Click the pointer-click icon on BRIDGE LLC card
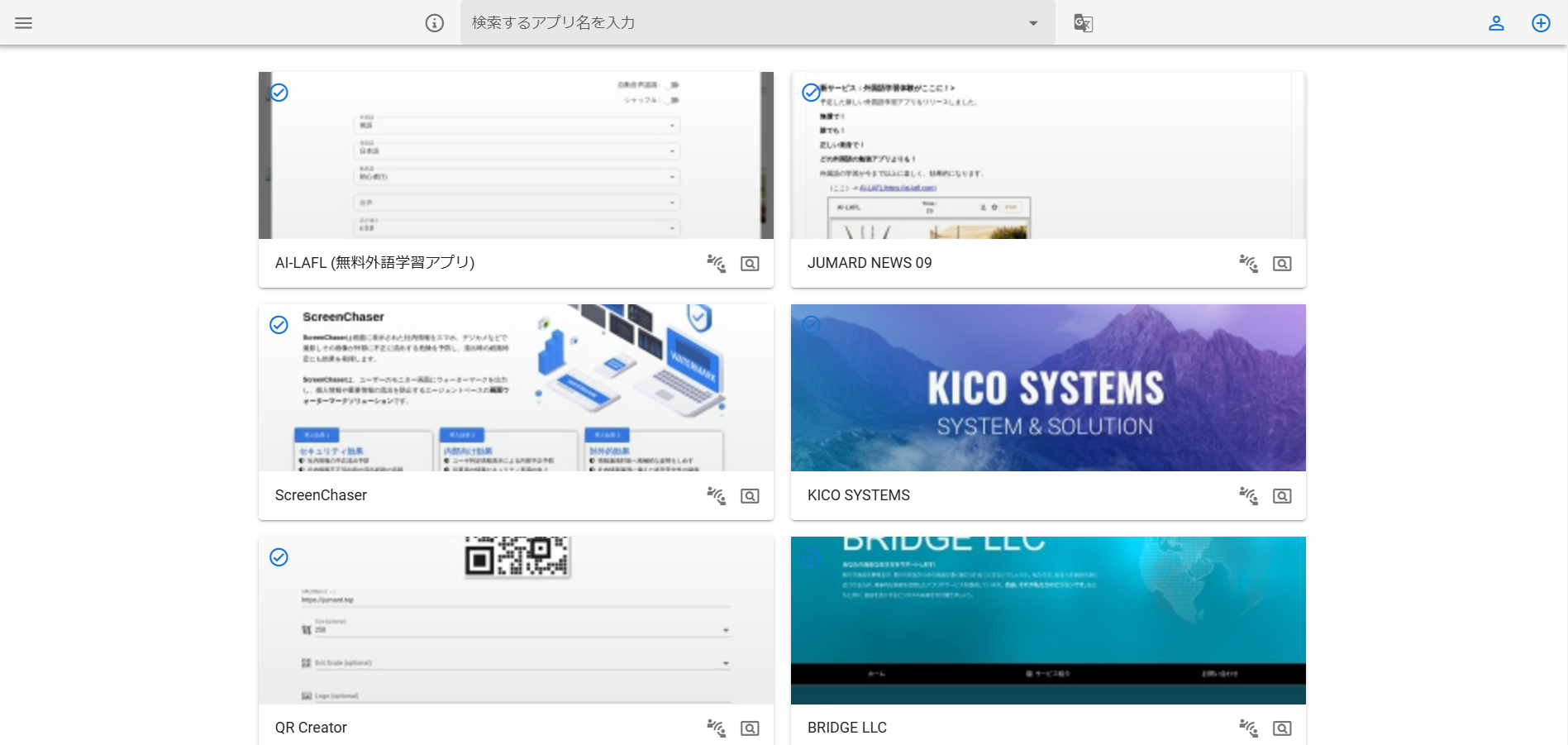This screenshot has height=745, width=1568. 1249,728
